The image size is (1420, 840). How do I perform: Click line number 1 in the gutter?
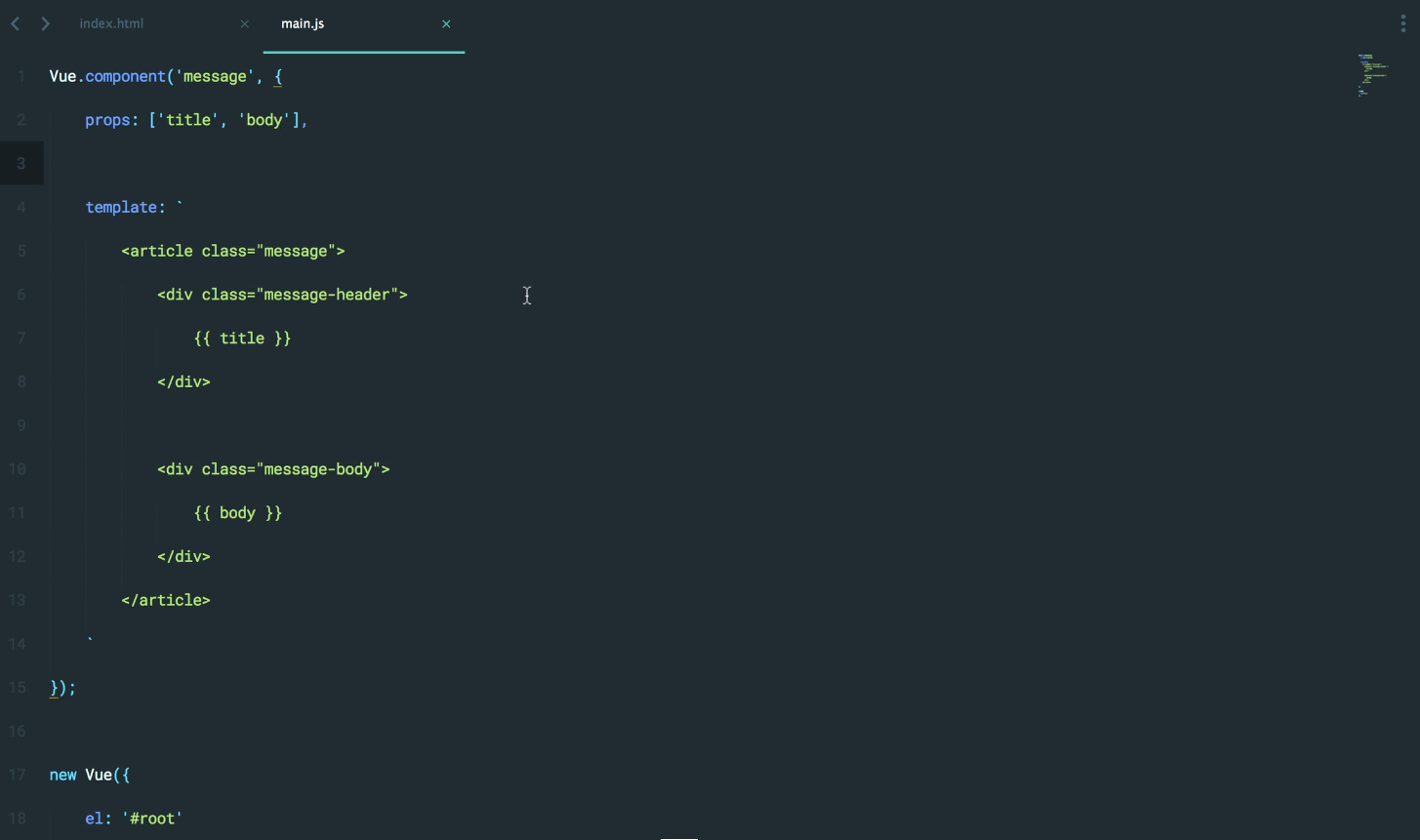21,76
